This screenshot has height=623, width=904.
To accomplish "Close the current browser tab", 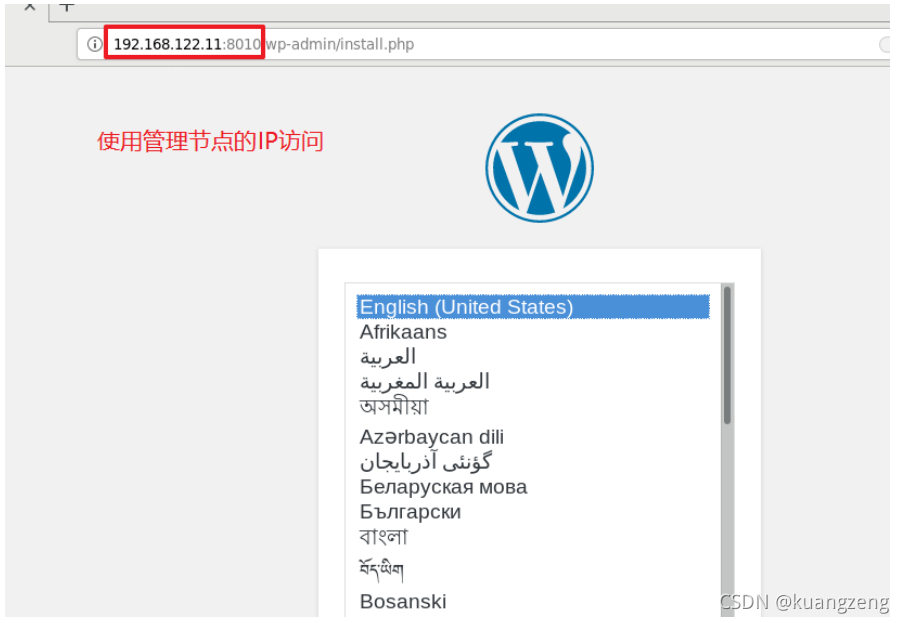I will point(30,7).
